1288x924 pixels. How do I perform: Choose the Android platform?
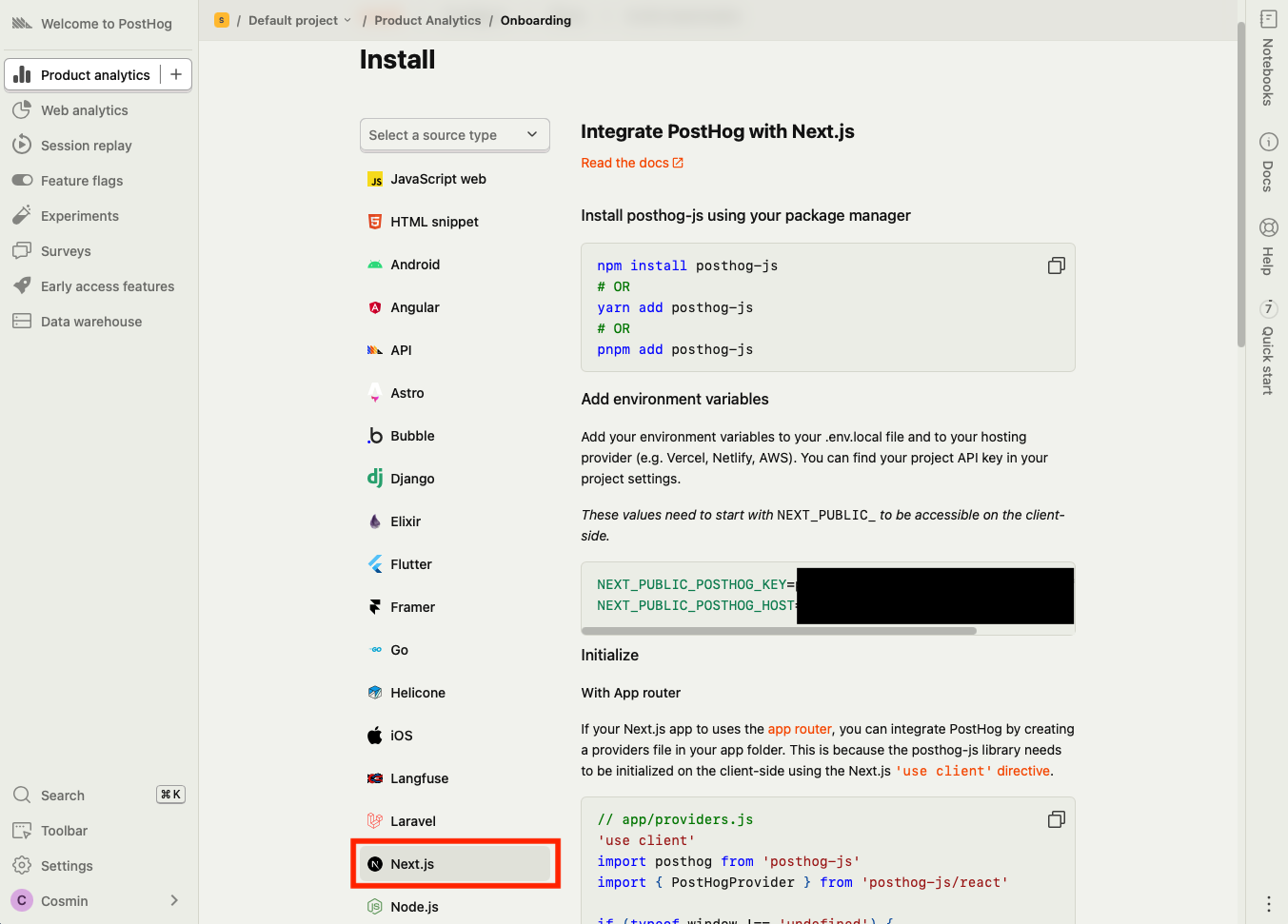click(455, 265)
